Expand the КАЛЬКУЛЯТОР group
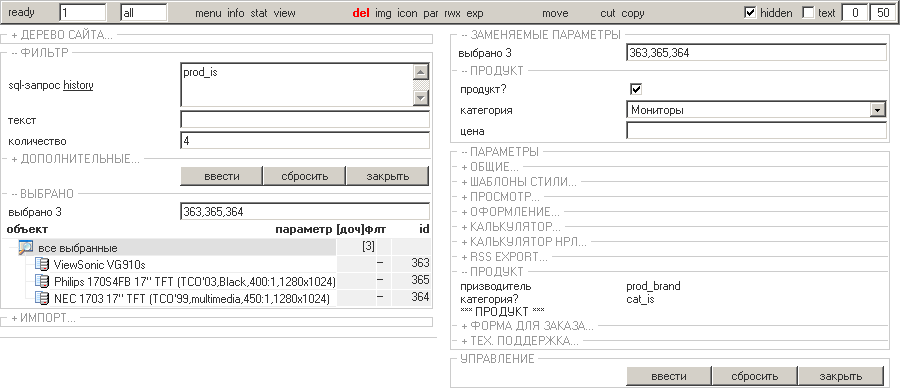 [x=511, y=227]
